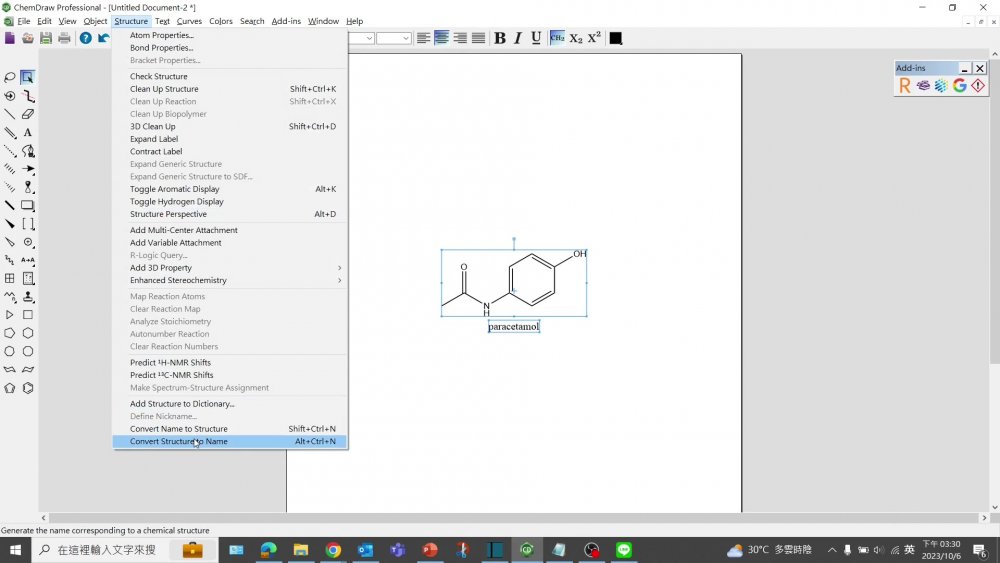Click the Save document icon
The image size is (1000, 563).
(x=46, y=38)
